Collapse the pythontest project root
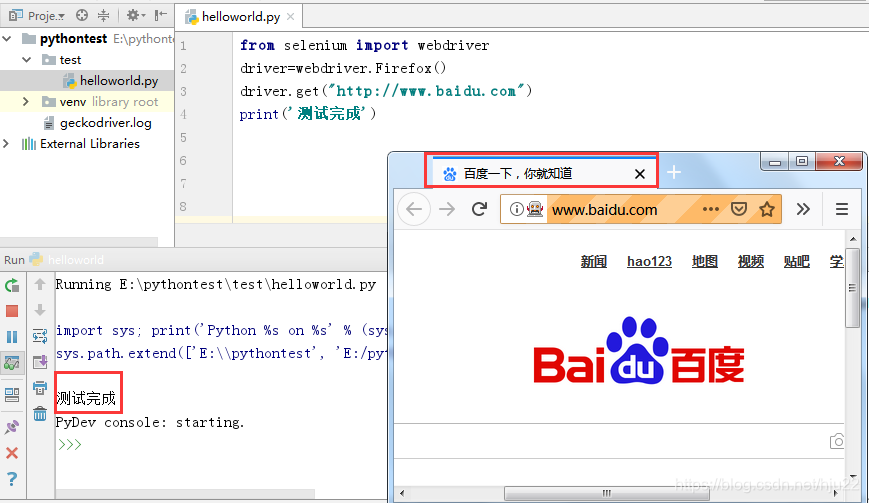The image size is (869, 503). tap(7, 39)
